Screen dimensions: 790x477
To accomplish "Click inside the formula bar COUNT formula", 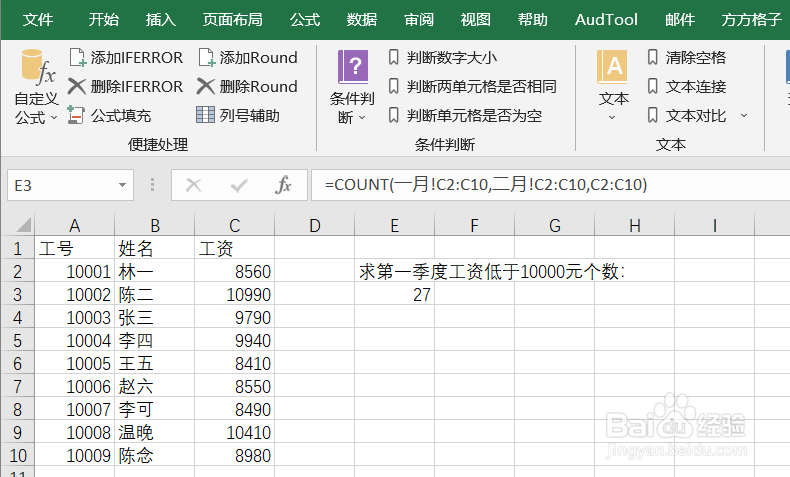I will (486, 185).
